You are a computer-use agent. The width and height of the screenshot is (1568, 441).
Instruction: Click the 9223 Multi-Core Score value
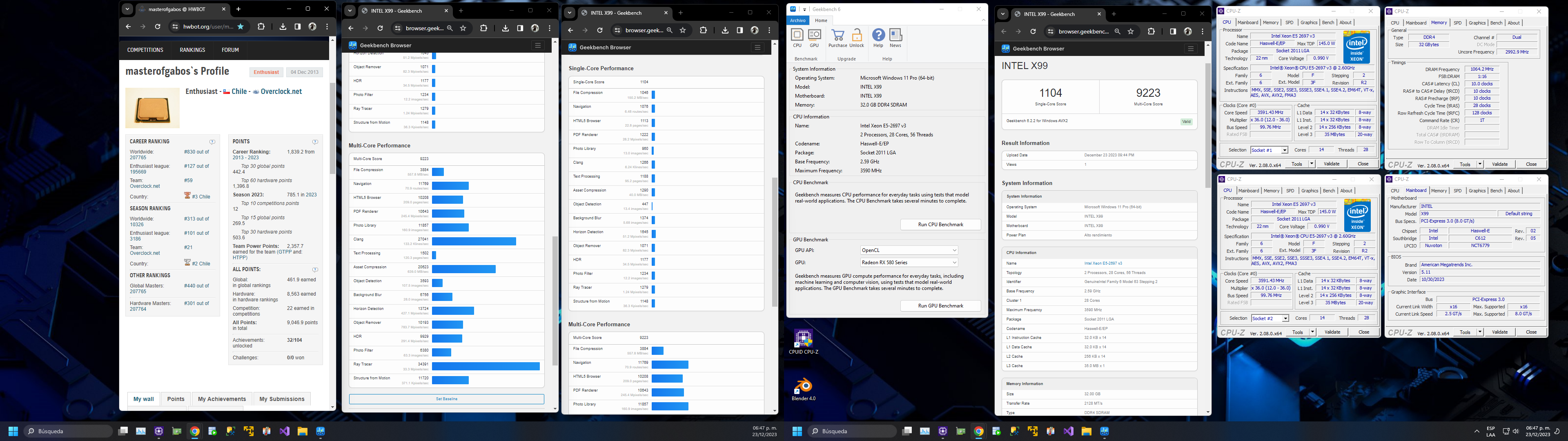click(1148, 93)
